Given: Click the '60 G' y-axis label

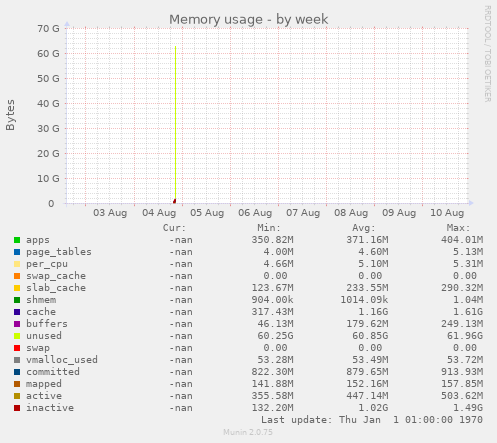Looking at the screenshot, I should [48, 54].
